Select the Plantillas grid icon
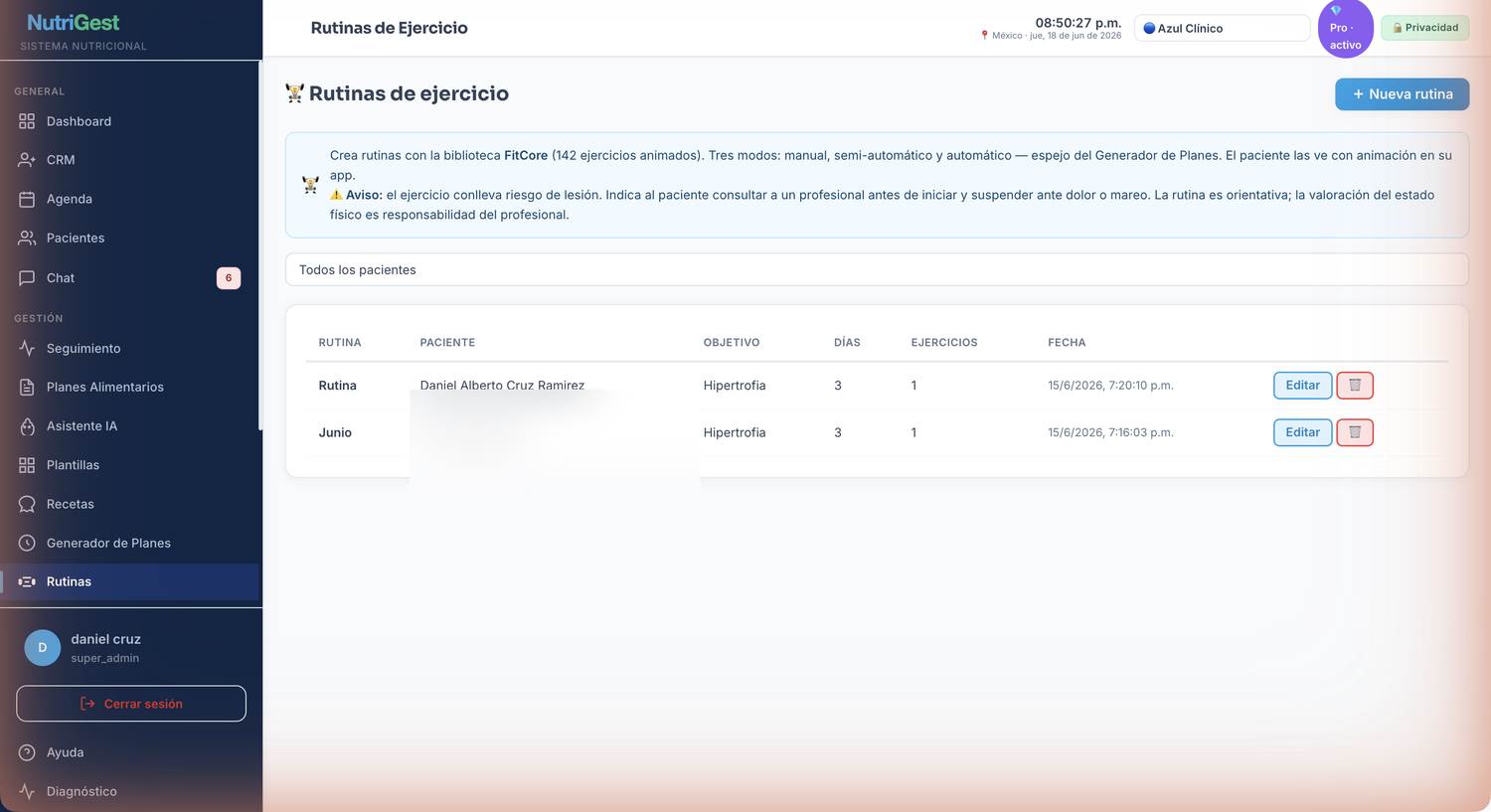 pos(27,465)
